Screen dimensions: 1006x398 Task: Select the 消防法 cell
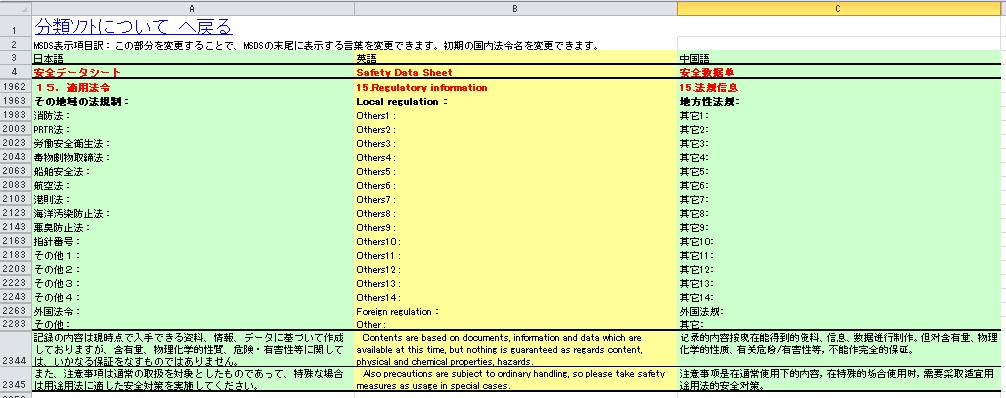[x=192, y=116]
